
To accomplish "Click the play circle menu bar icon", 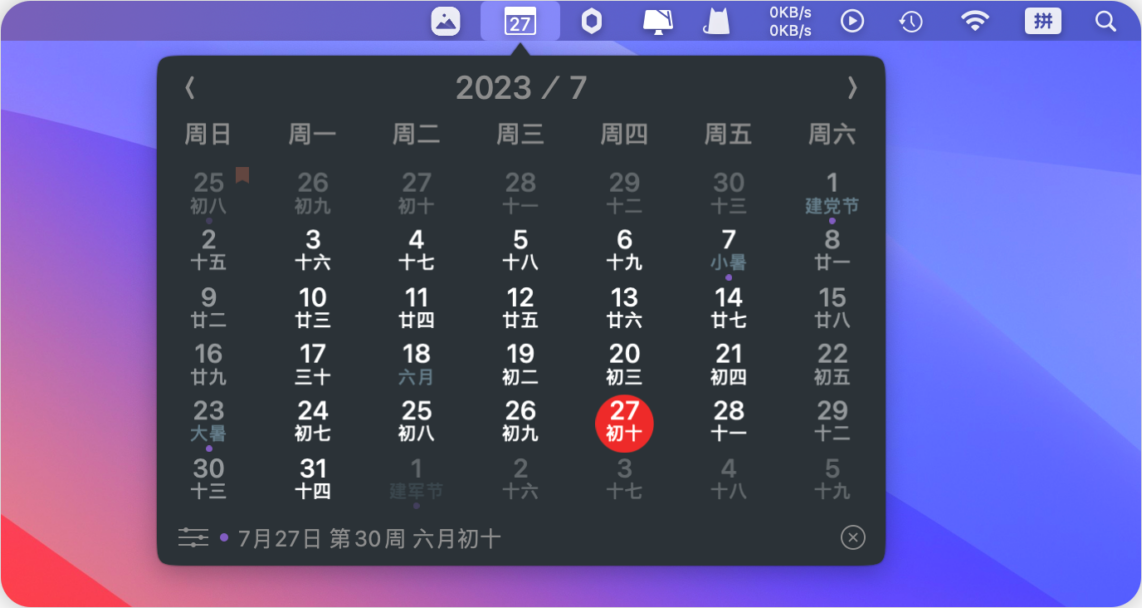I will (x=852, y=21).
